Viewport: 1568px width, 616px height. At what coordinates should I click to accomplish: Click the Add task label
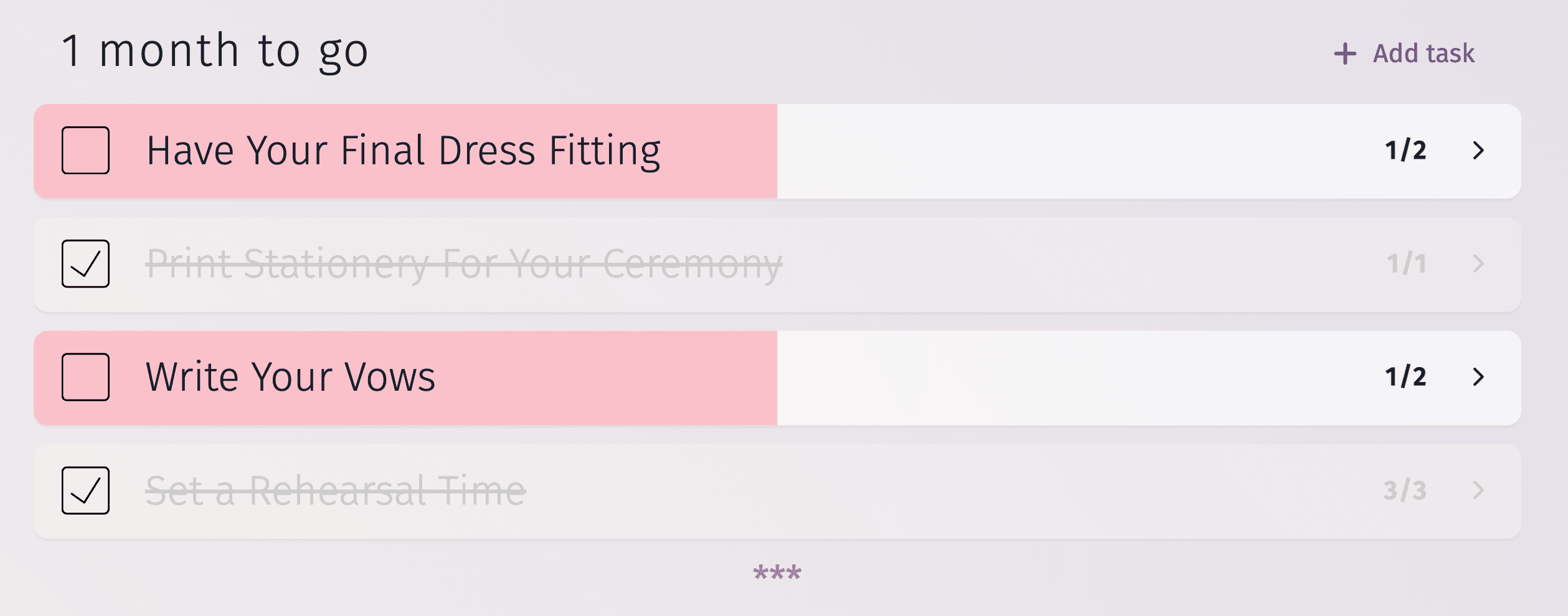(x=1424, y=54)
